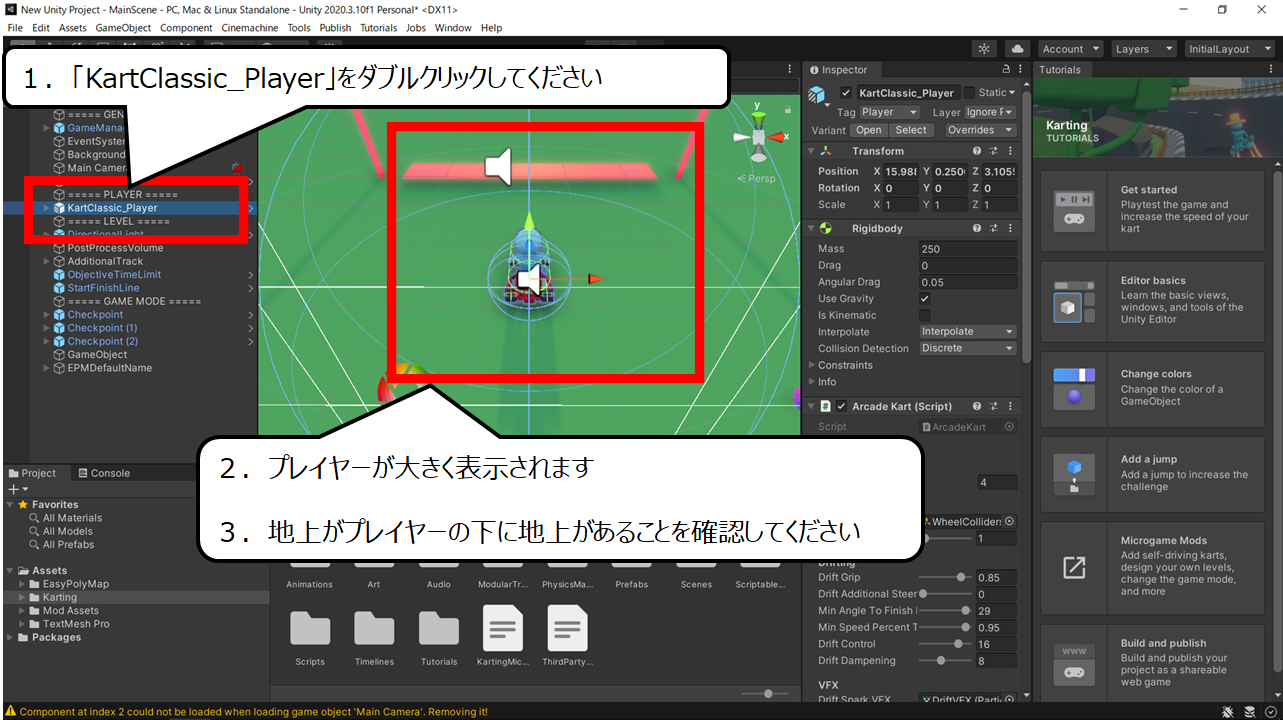Open the Overrides dropdown
This screenshot has height=720, width=1283.
pos(979,130)
